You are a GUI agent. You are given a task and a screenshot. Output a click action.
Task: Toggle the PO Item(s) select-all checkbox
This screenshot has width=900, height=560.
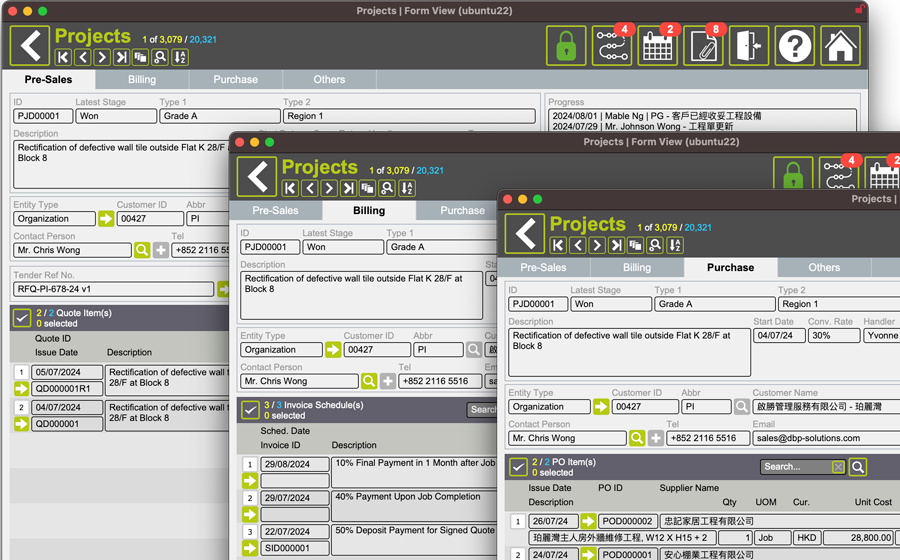click(518, 467)
